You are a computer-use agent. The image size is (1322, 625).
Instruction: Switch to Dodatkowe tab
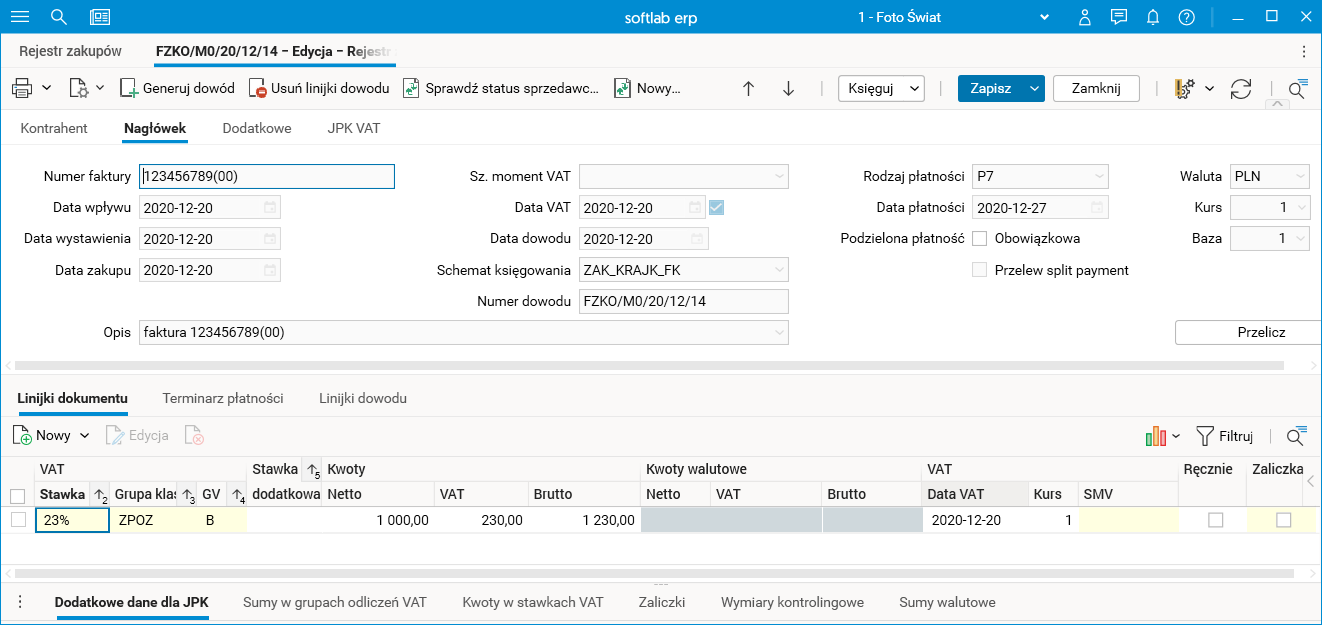[x=257, y=128]
